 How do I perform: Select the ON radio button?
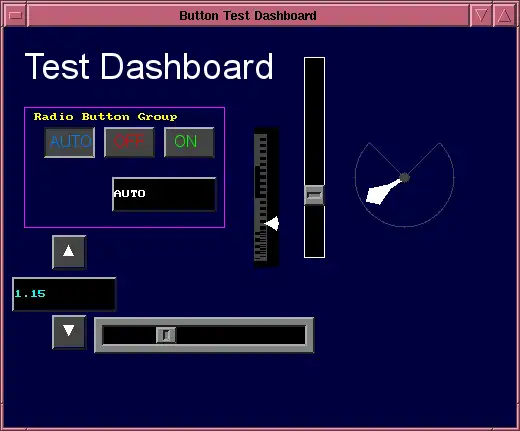[189, 142]
